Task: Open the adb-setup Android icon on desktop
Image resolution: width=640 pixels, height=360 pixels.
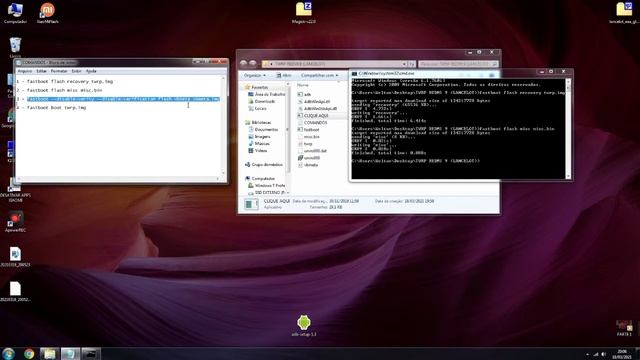Action: click(304, 325)
